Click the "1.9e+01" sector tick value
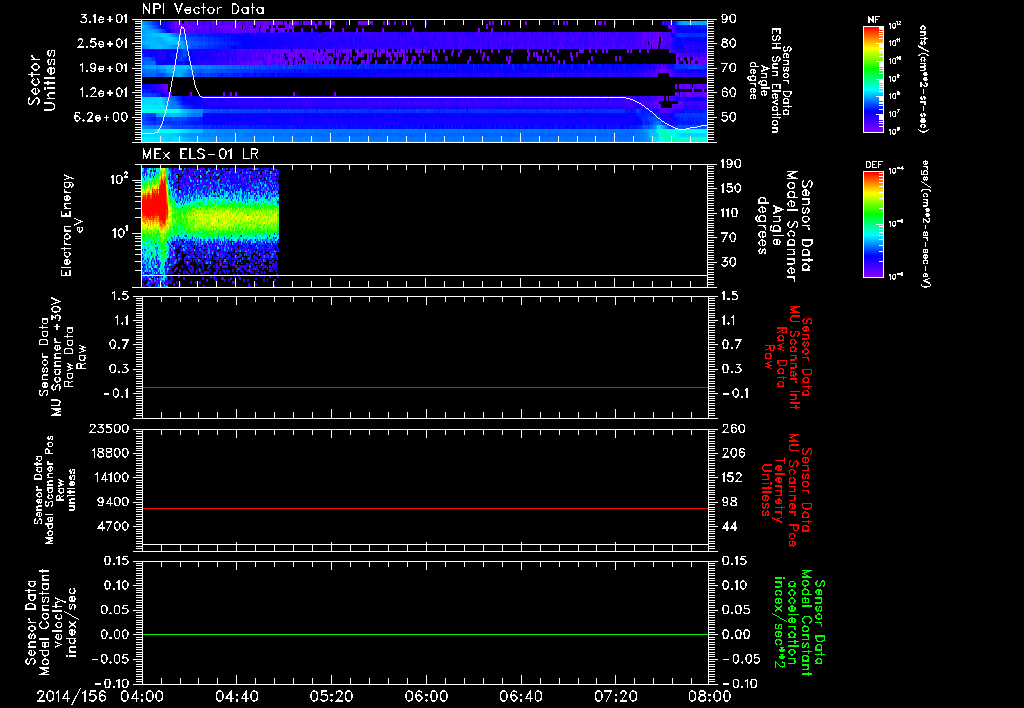 [103, 68]
